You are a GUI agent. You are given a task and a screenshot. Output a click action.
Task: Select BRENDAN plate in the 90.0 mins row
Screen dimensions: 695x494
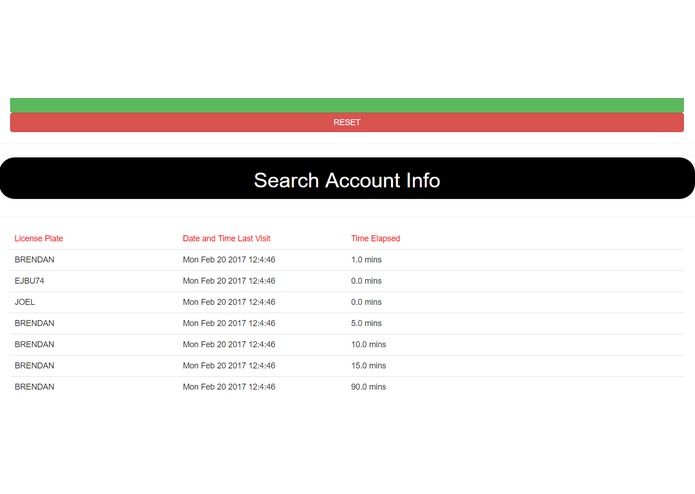click(x=34, y=387)
